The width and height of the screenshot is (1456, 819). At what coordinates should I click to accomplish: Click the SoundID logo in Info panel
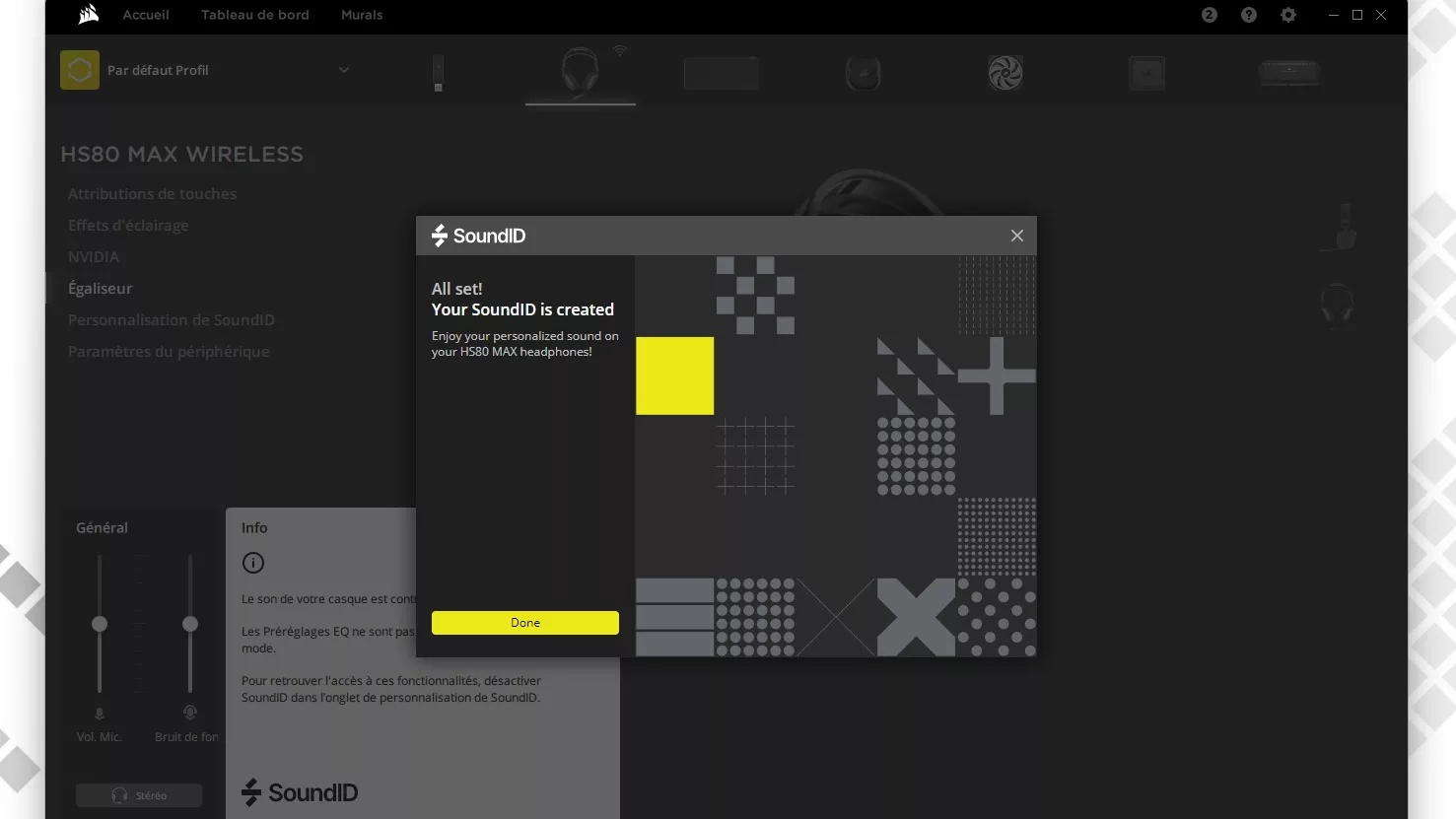300,792
